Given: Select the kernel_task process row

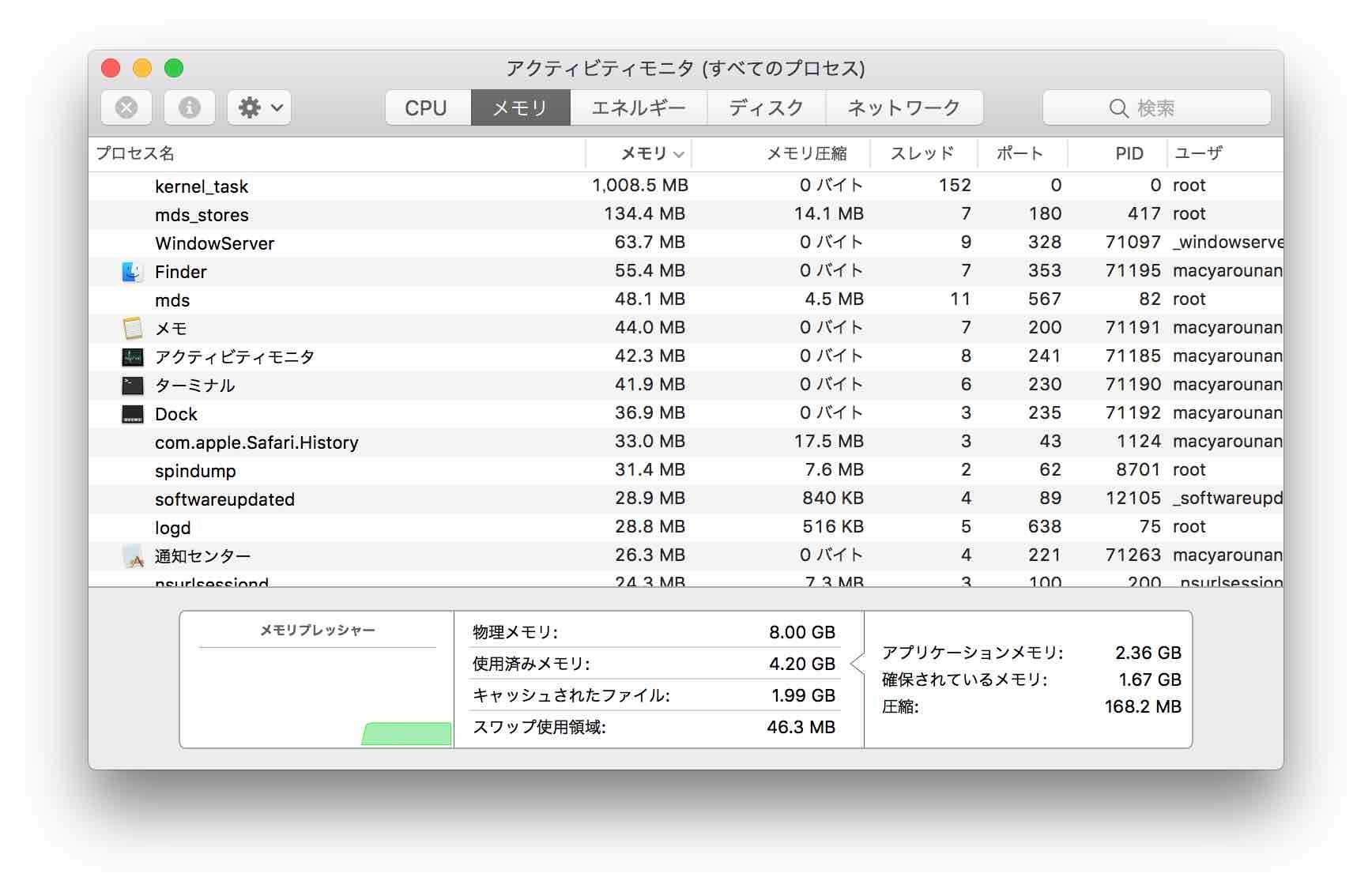Looking at the screenshot, I should tap(686, 186).
